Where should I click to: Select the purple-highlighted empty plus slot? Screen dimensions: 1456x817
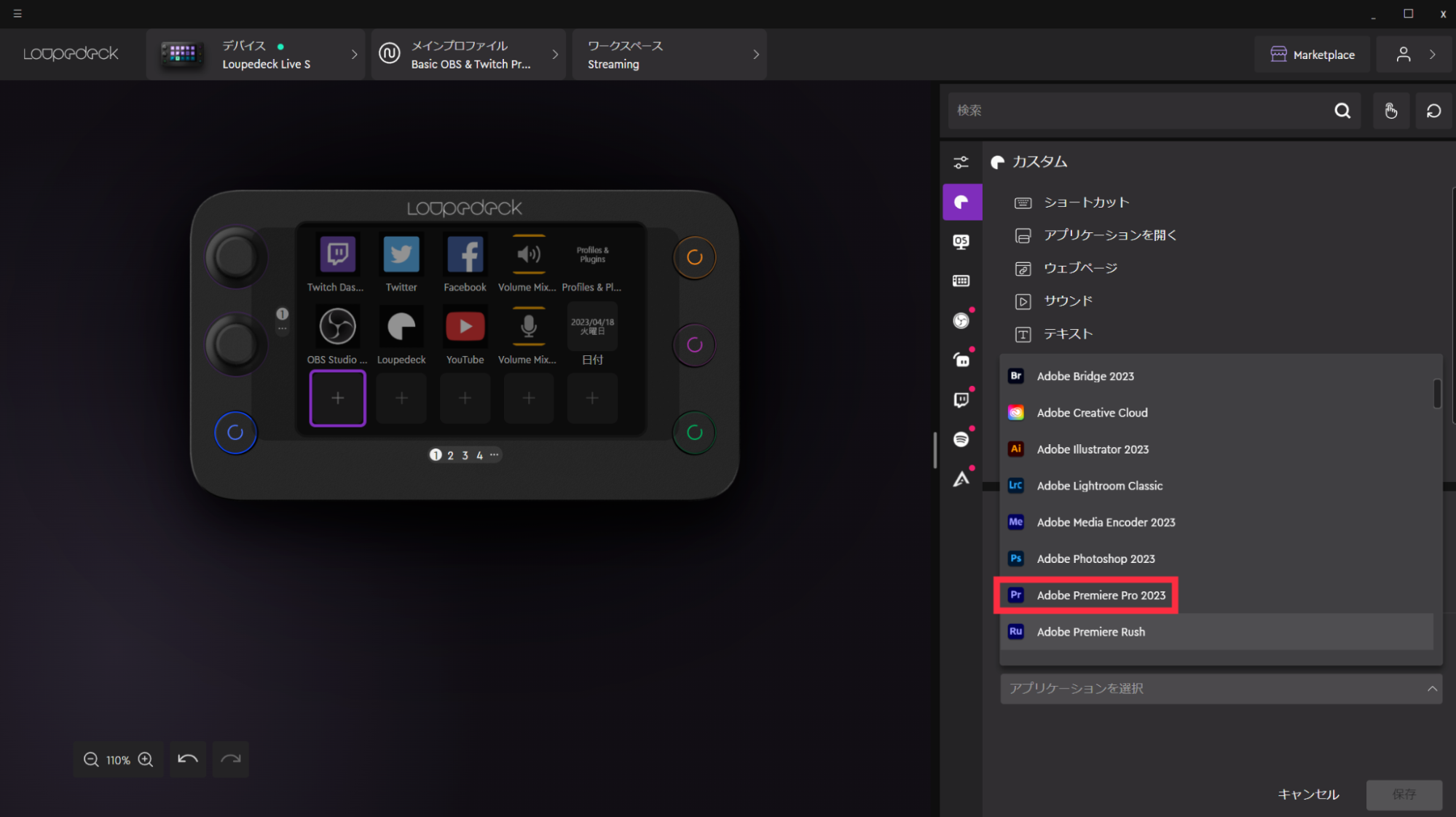[337, 398]
